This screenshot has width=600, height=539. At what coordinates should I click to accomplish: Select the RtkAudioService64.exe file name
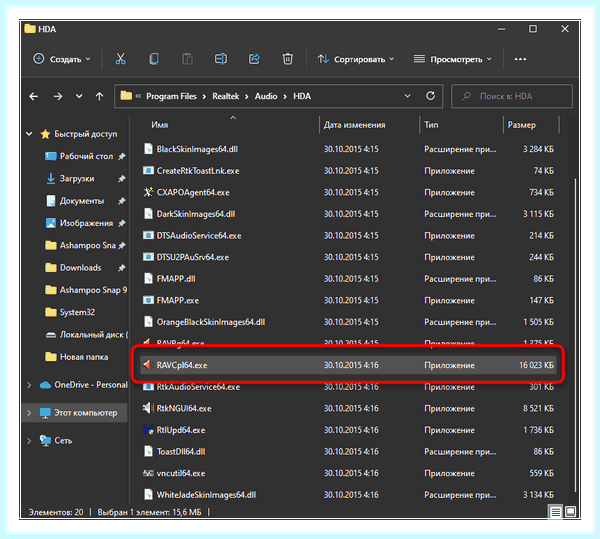click(198, 387)
